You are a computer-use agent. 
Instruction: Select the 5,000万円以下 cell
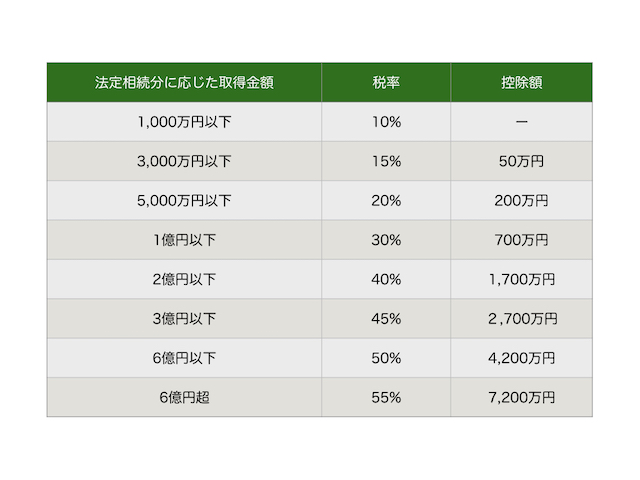coord(184,201)
